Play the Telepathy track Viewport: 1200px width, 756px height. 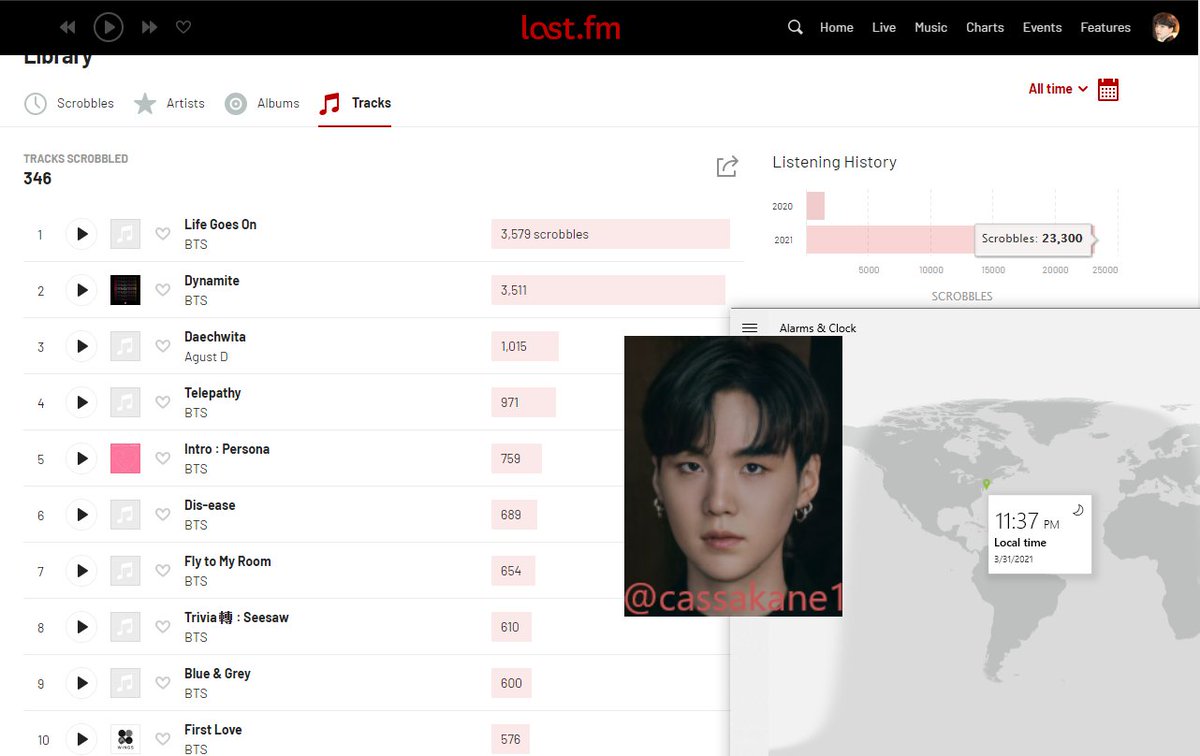(81, 402)
